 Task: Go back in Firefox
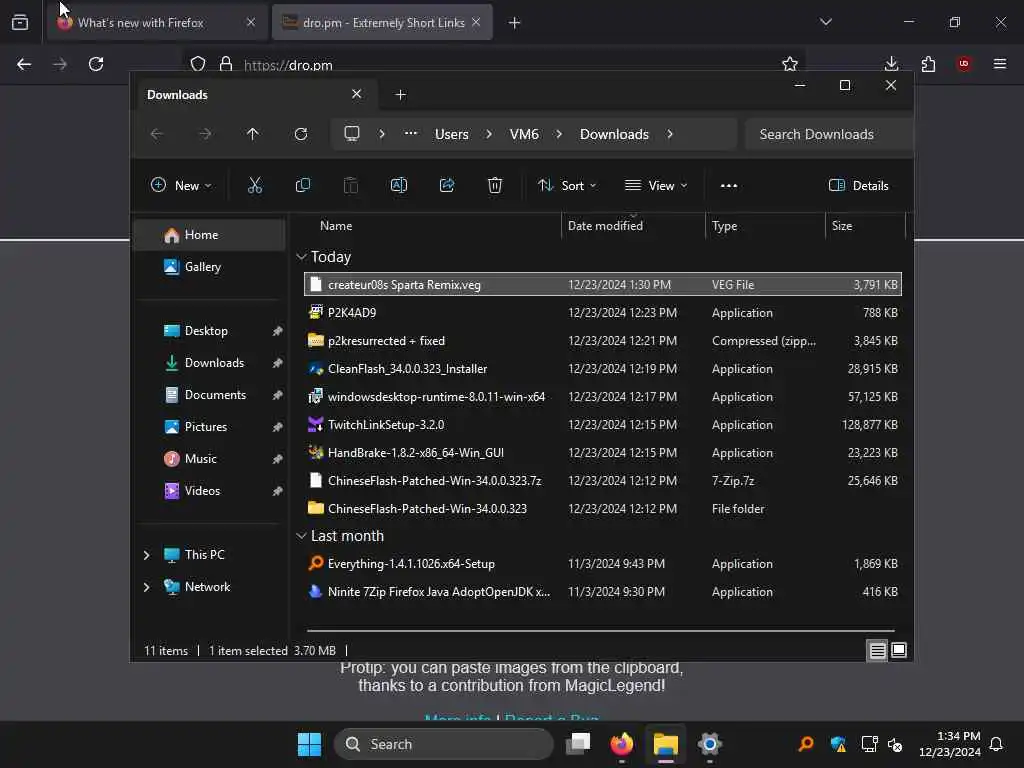click(24, 64)
